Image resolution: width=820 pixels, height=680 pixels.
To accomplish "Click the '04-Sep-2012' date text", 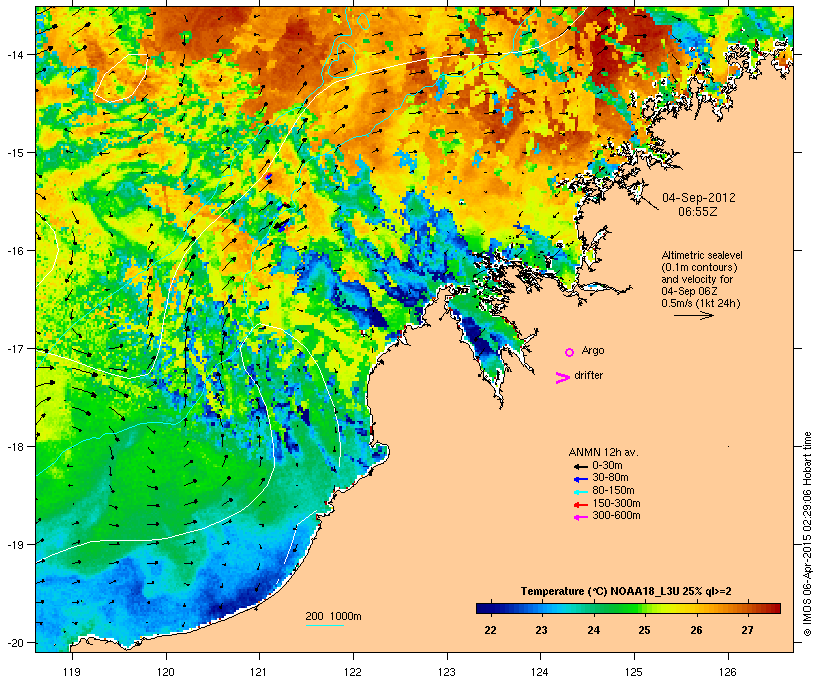I will click(699, 198).
